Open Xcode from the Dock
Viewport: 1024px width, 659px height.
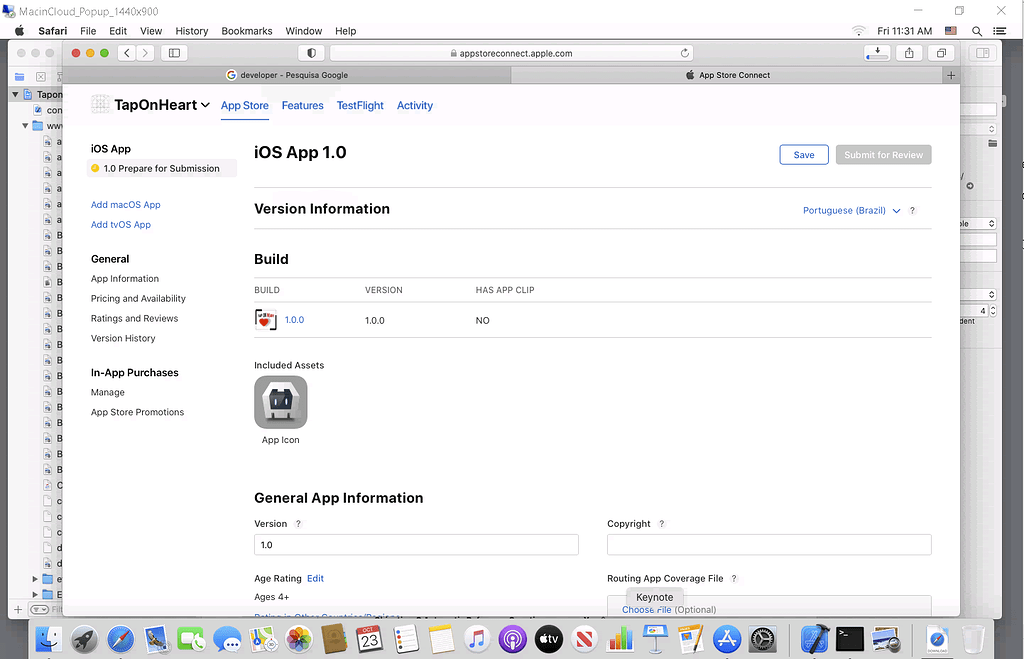[x=815, y=639]
